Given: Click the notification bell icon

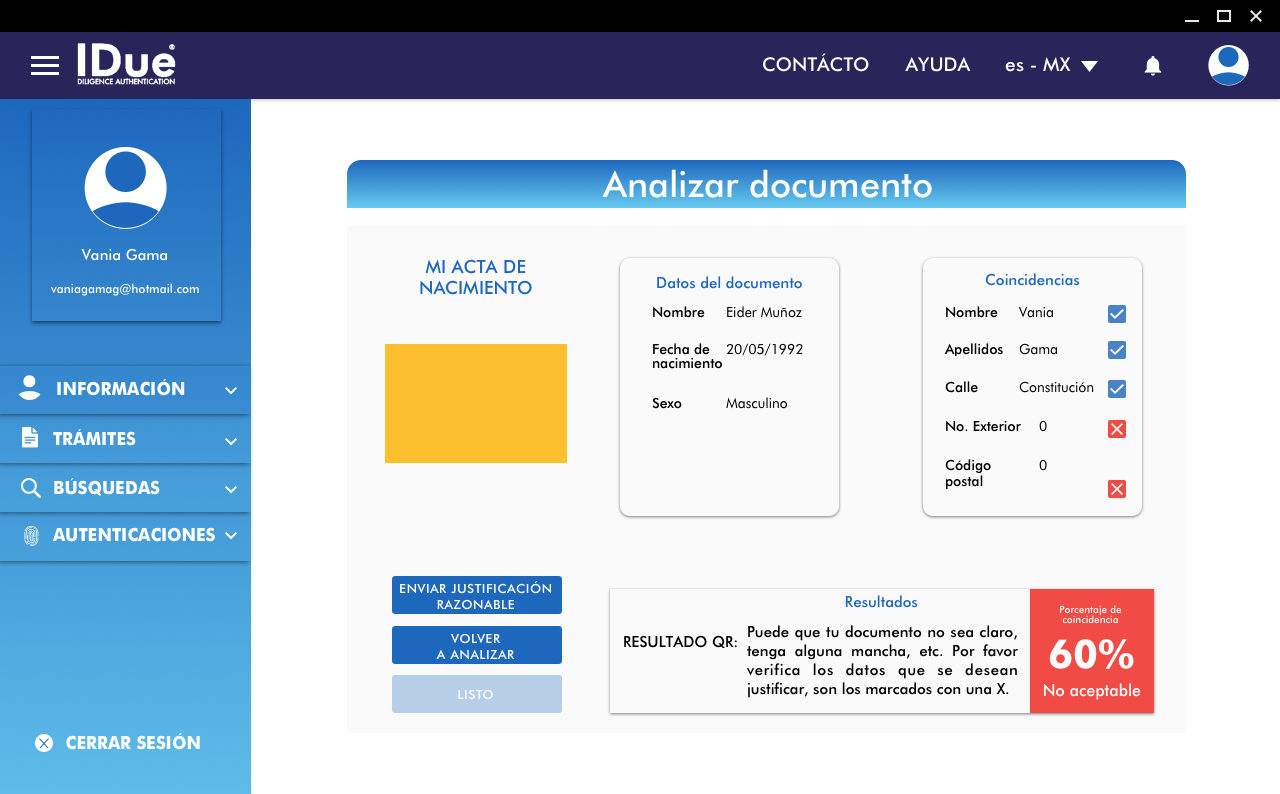Looking at the screenshot, I should click(1152, 66).
